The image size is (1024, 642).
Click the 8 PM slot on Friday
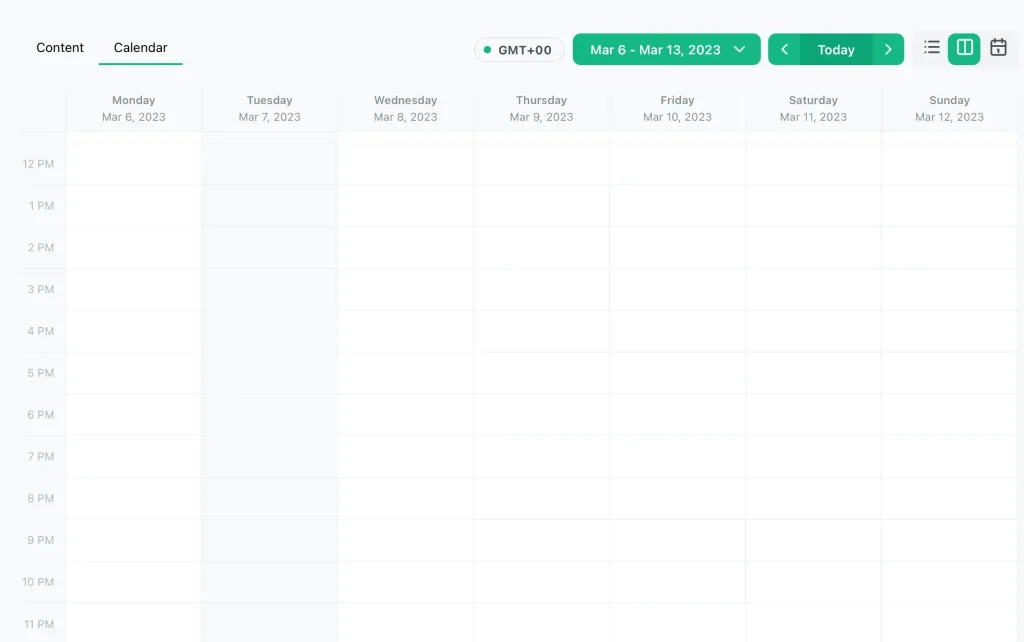pyautogui.click(x=678, y=499)
